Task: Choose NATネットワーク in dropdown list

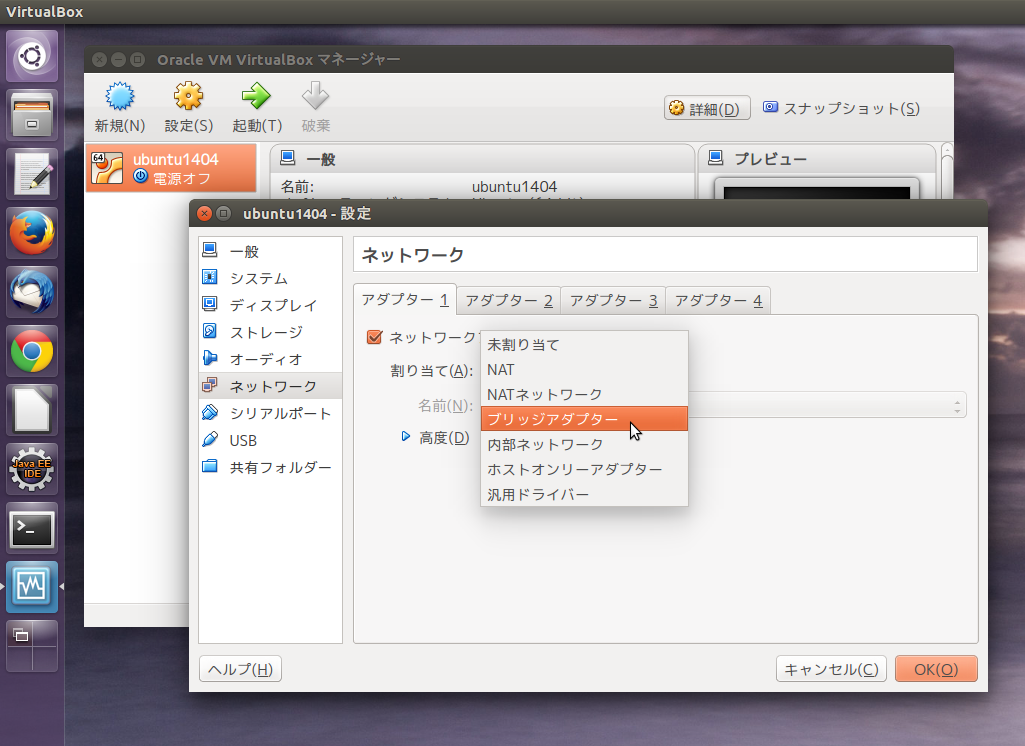Action: 584,394
